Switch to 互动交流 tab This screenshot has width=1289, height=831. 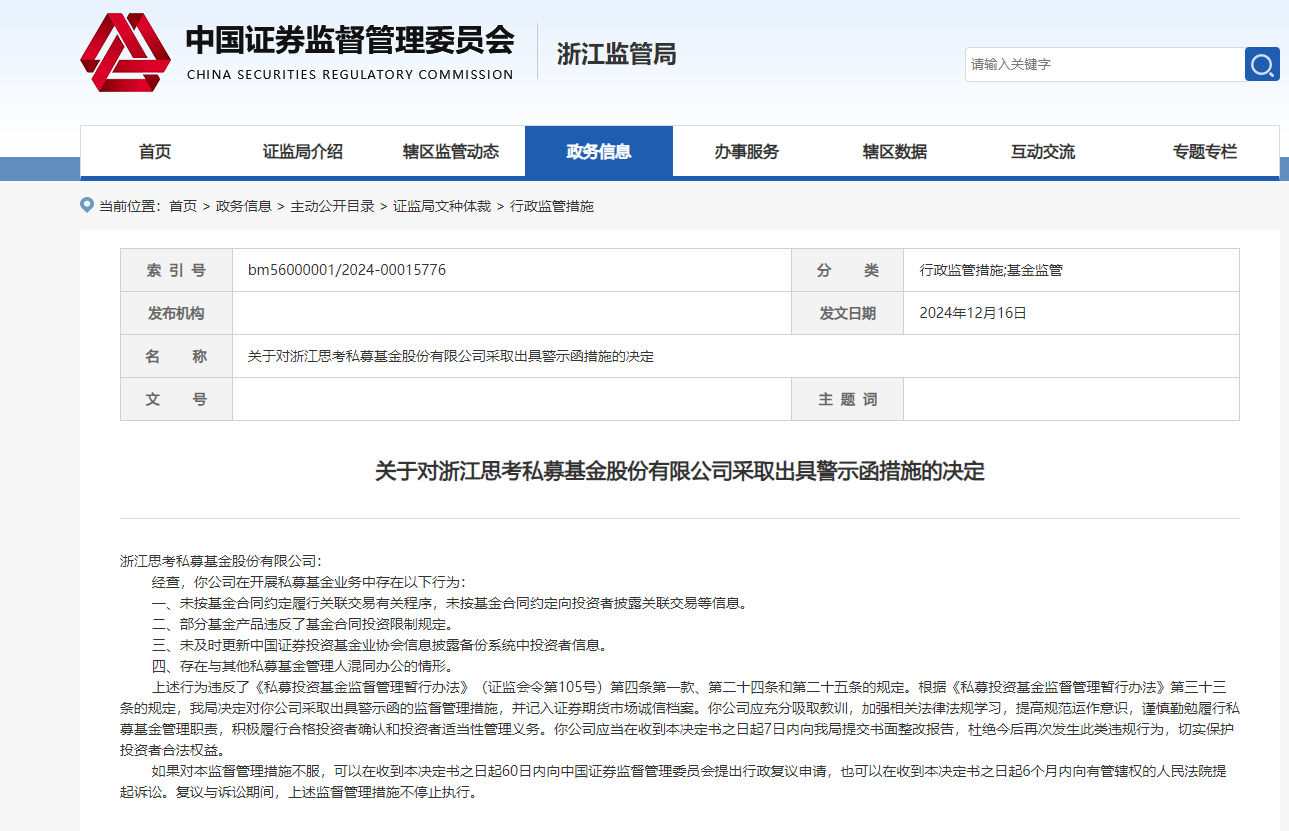coord(1043,152)
